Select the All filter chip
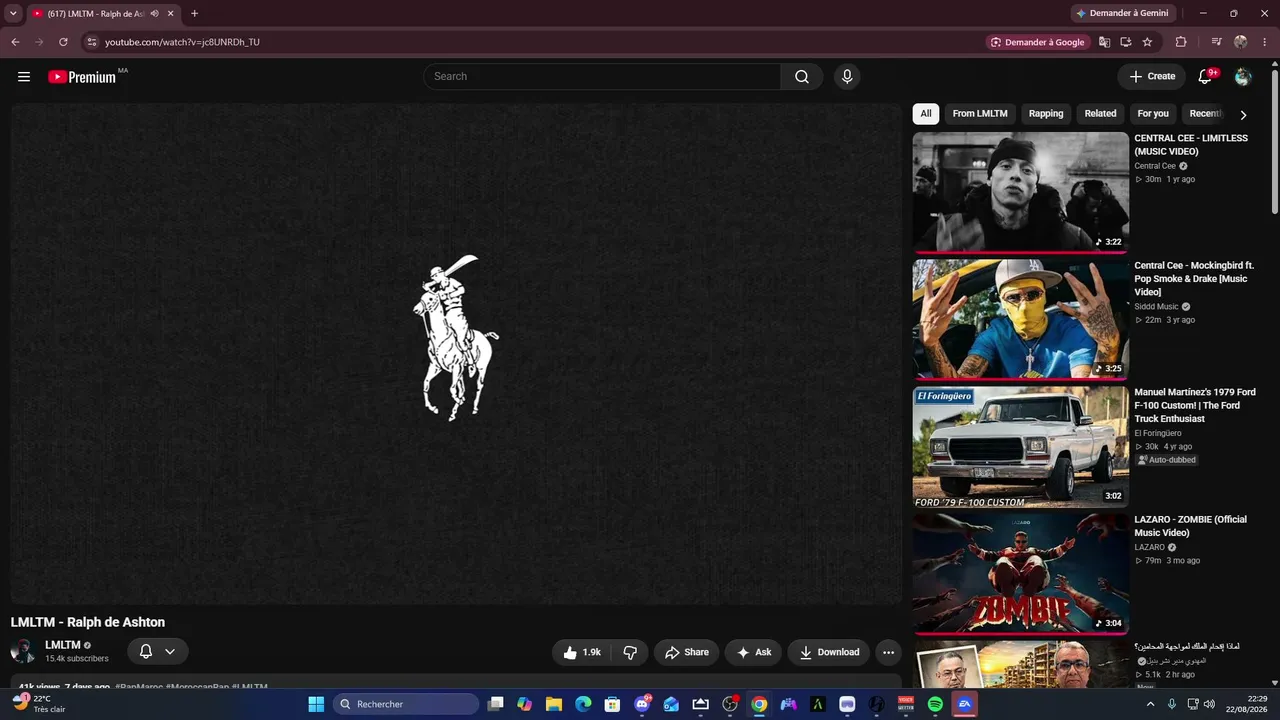The width and height of the screenshot is (1280, 720). click(x=926, y=114)
